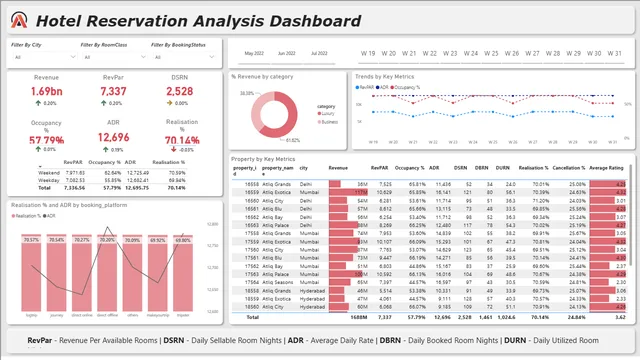The height and width of the screenshot is (360, 640).
Task: Sort the property table by Revenue column header
Action: pos(338,168)
